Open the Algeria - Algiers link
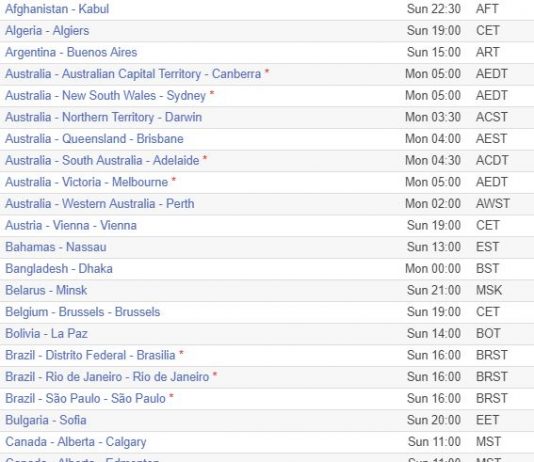Image resolution: width=534 pixels, height=462 pixels. pos(47,31)
